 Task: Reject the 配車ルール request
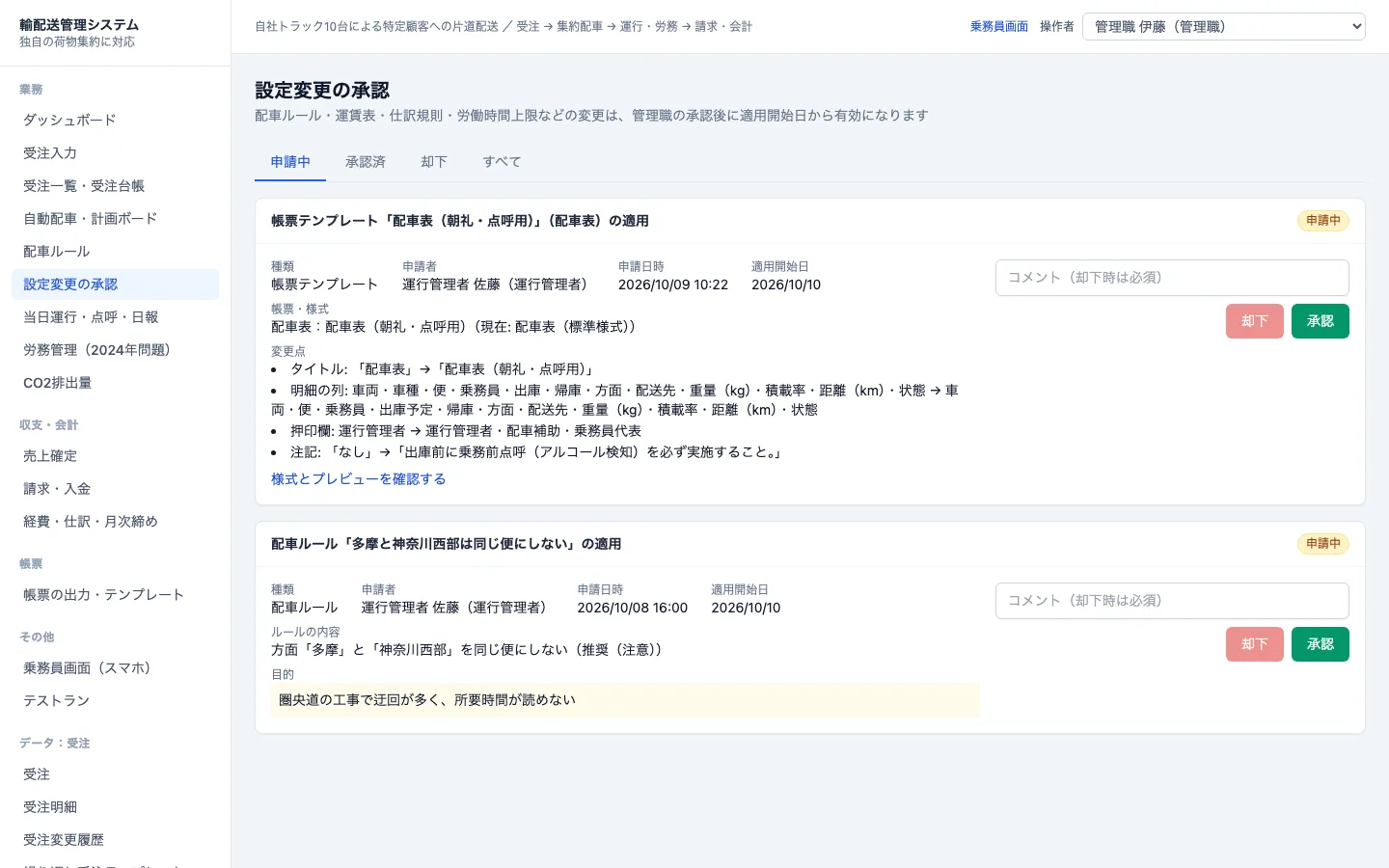tap(1254, 644)
